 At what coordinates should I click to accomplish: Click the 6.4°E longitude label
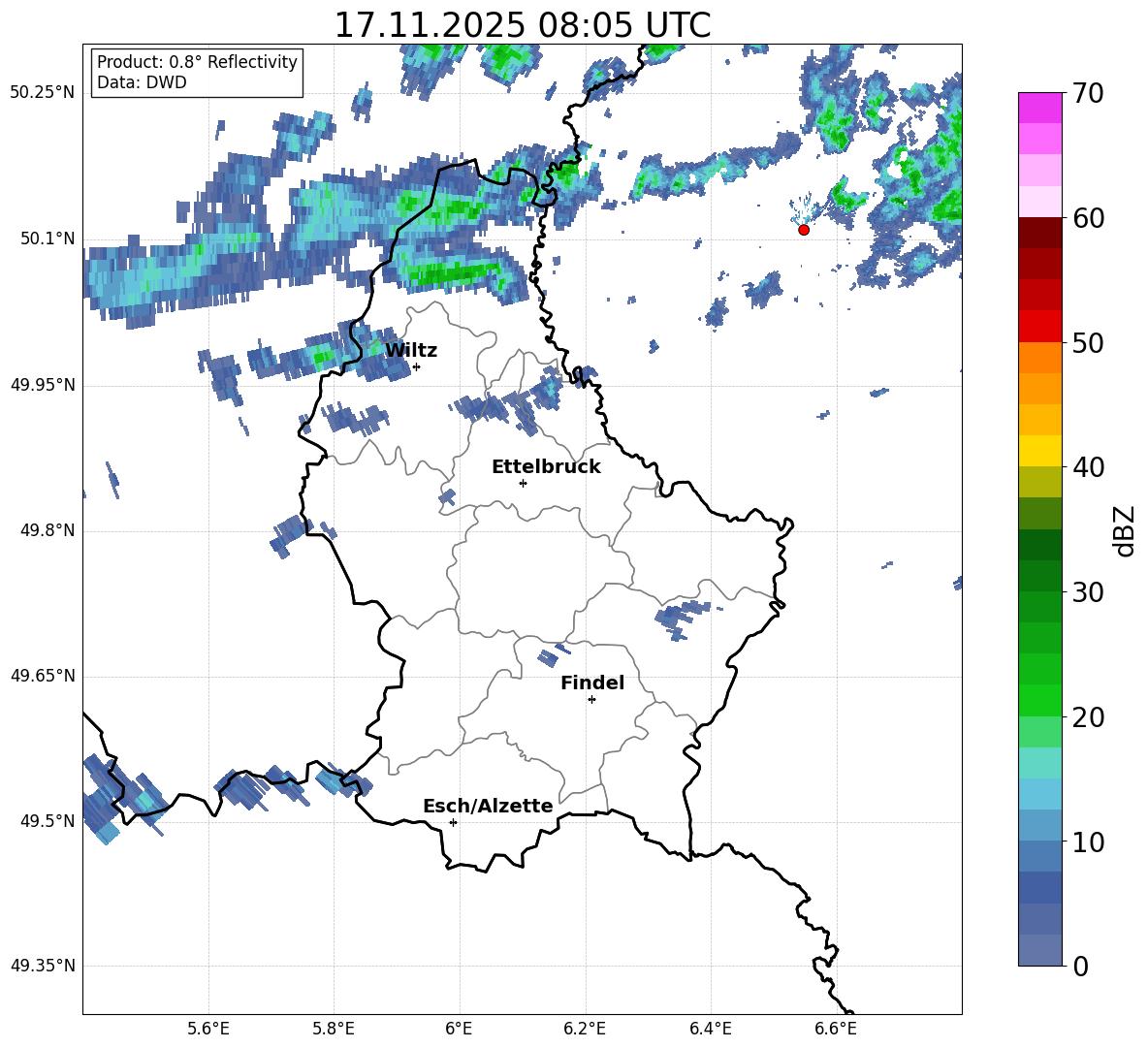point(710,1029)
